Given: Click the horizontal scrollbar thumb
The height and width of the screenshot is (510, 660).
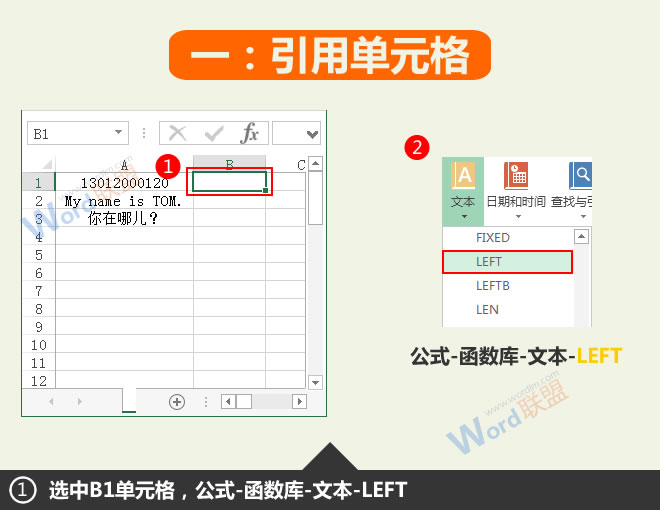Looking at the screenshot, I should click(x=244, y=401).
